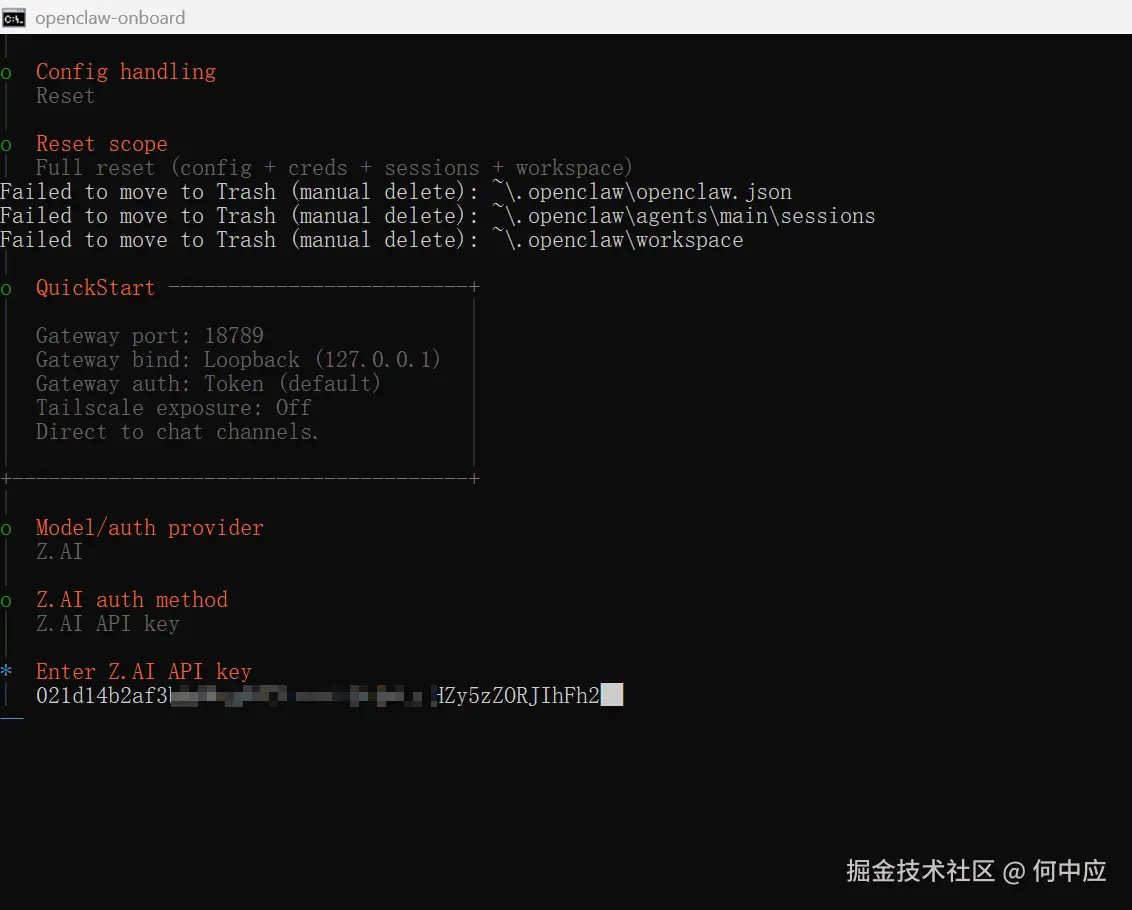Screen dimensions: 1132x910
Task: Click the 'Z.AI API key' method value
Action: [108, 623]
